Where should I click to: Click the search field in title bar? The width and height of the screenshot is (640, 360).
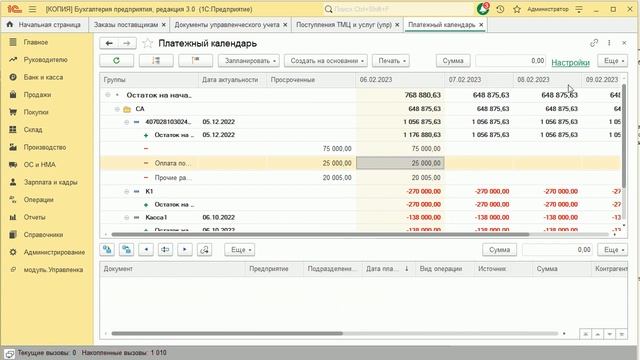coord(398,9)
